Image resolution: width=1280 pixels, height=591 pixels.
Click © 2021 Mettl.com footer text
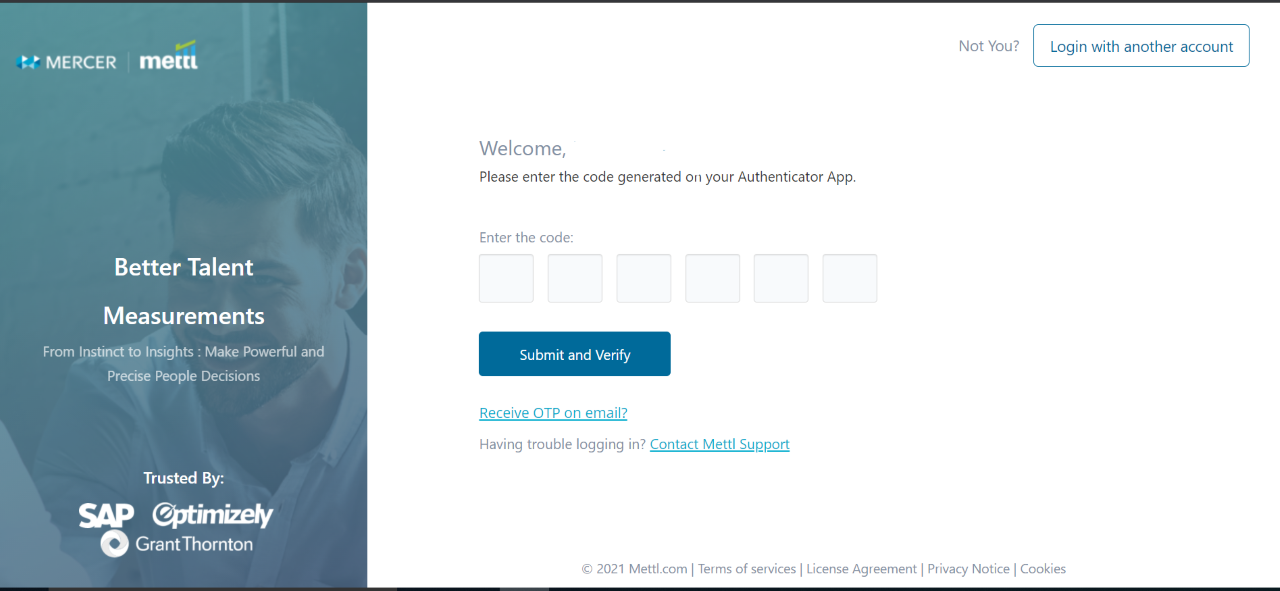635,569
